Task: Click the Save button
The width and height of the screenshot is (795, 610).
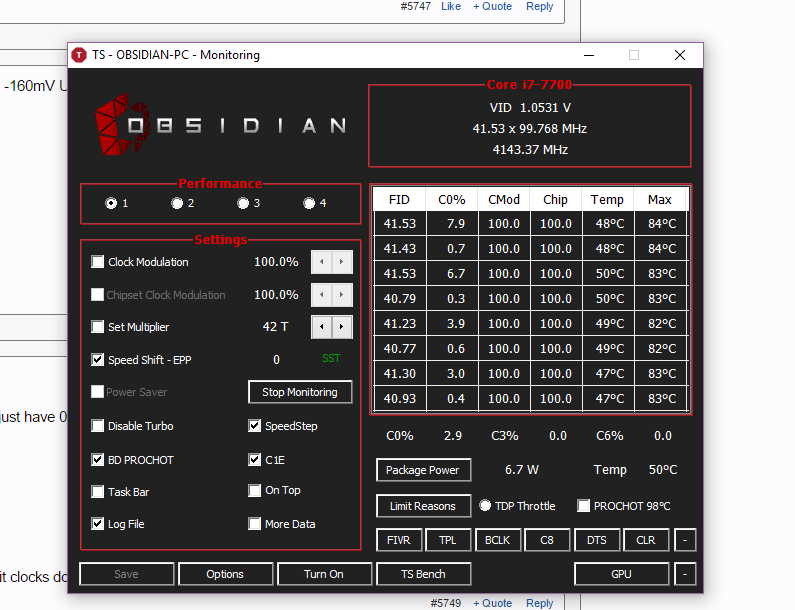Action: click(126, 574)
